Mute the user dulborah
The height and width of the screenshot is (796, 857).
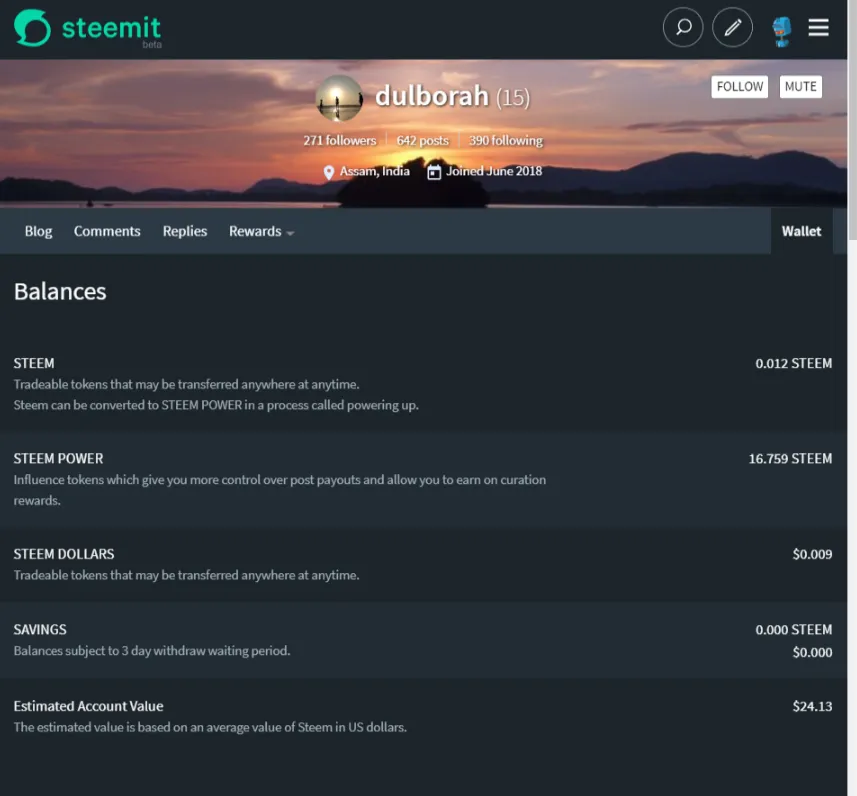(800, 87)
